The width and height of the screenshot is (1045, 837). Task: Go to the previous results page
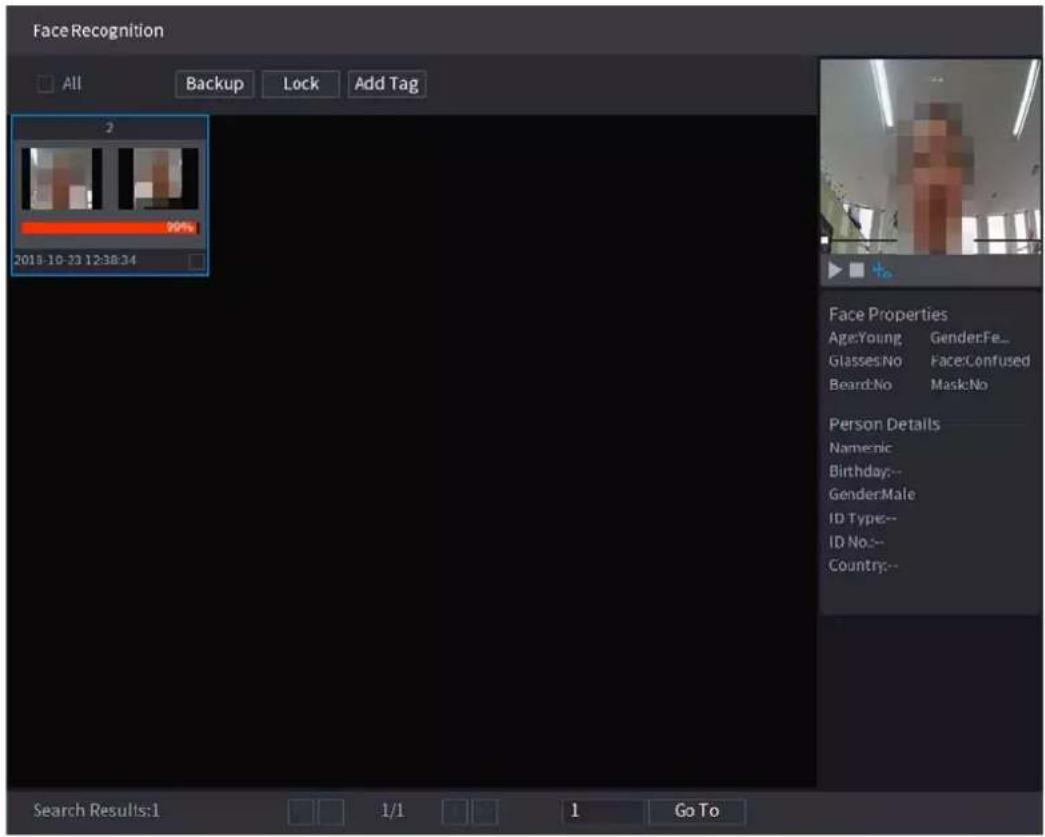(x=331, y=812)
